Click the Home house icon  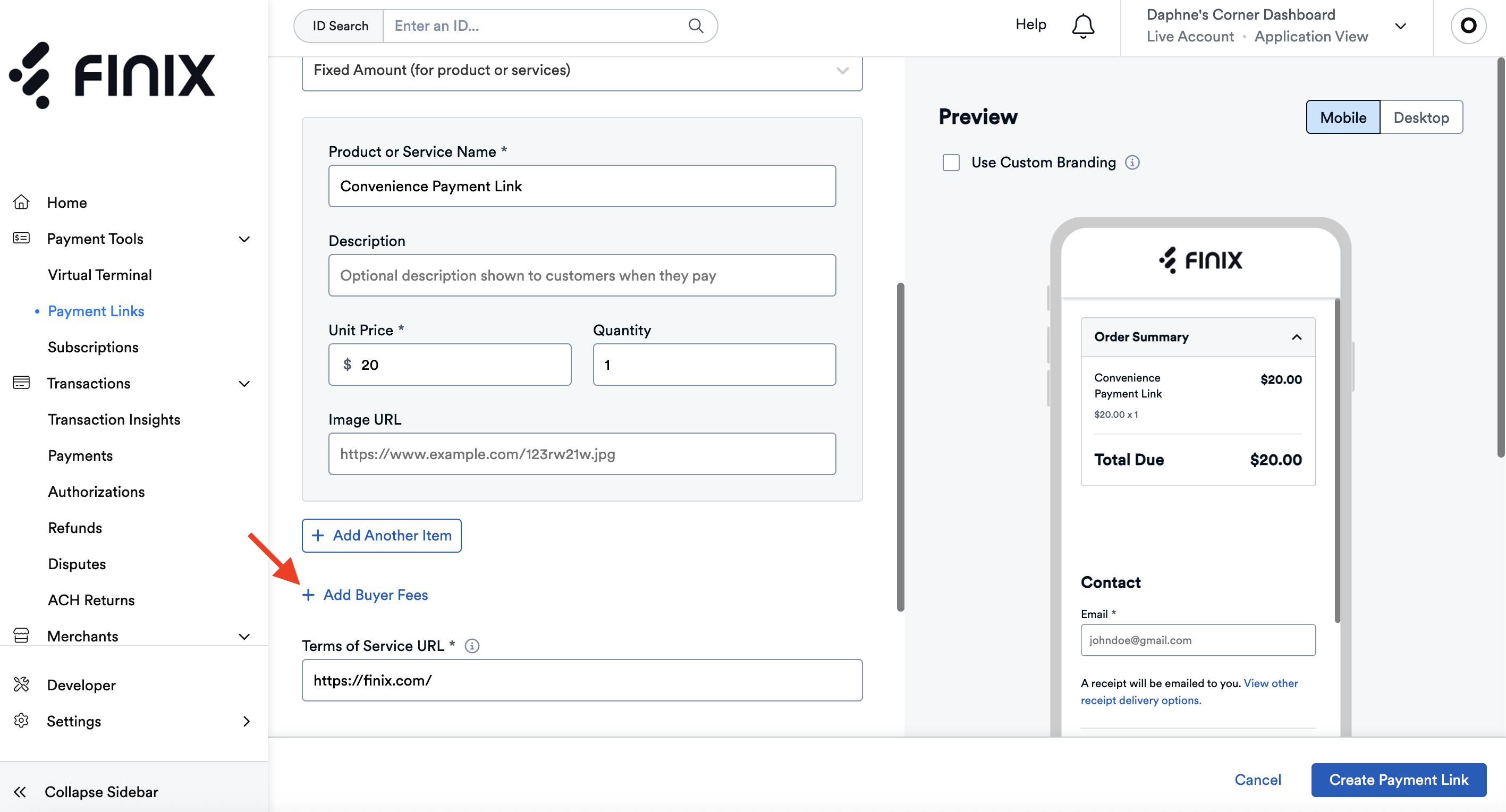21,202
